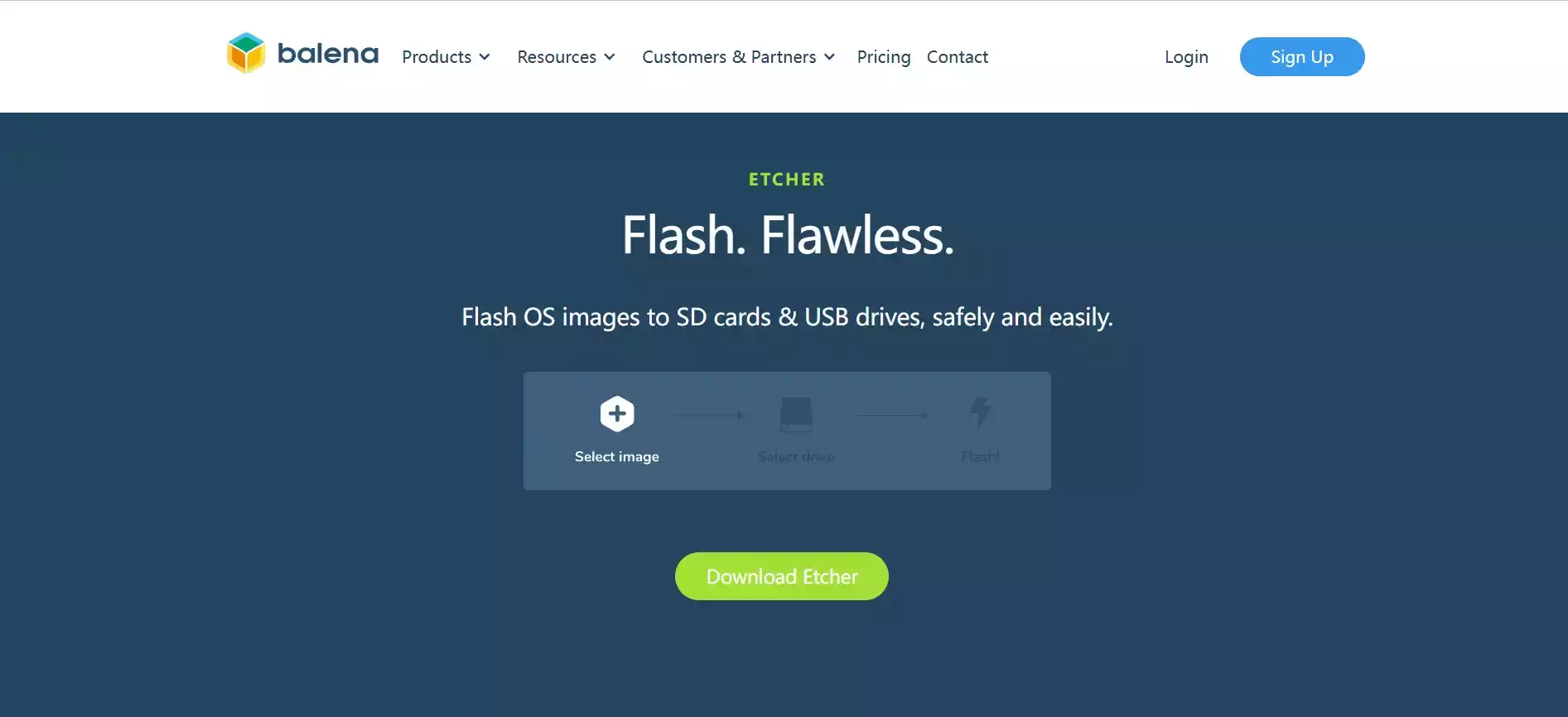Open the Contact page
Viewport: 1568px width, 717px height.
[958, 57]
